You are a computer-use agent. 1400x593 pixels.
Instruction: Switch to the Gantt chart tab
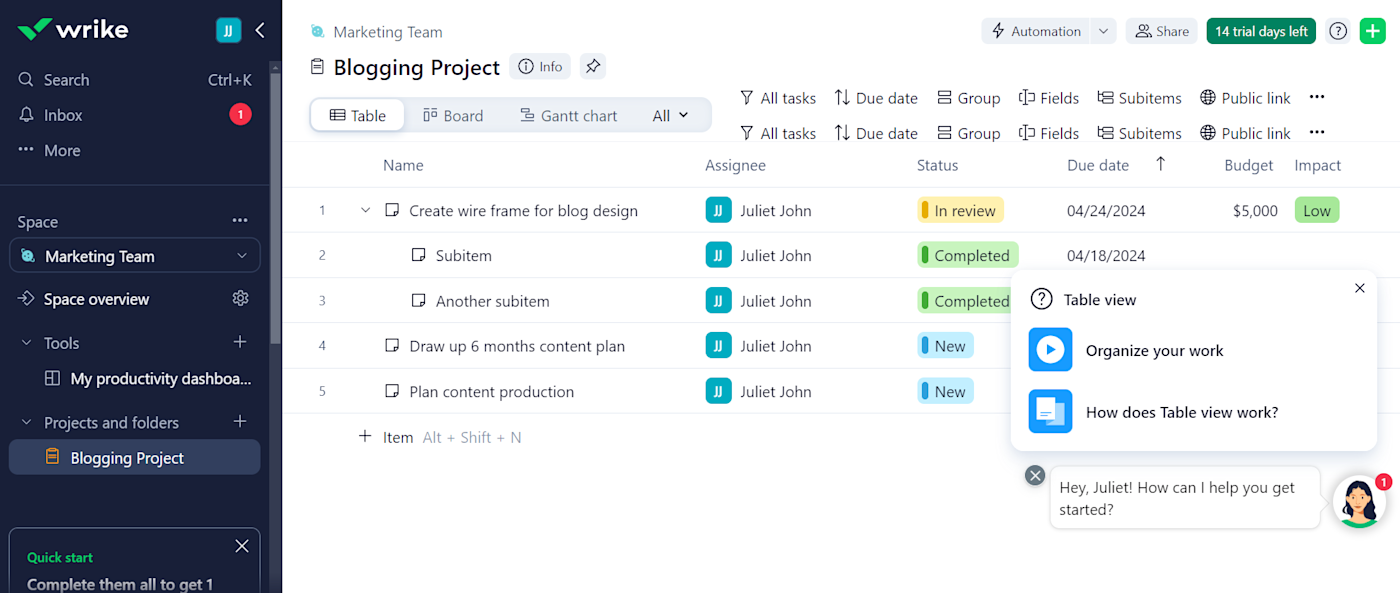coord(568,116)
